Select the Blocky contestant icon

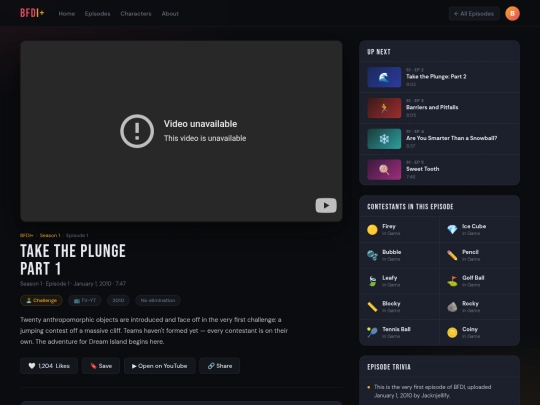click(x=372, y=307)
